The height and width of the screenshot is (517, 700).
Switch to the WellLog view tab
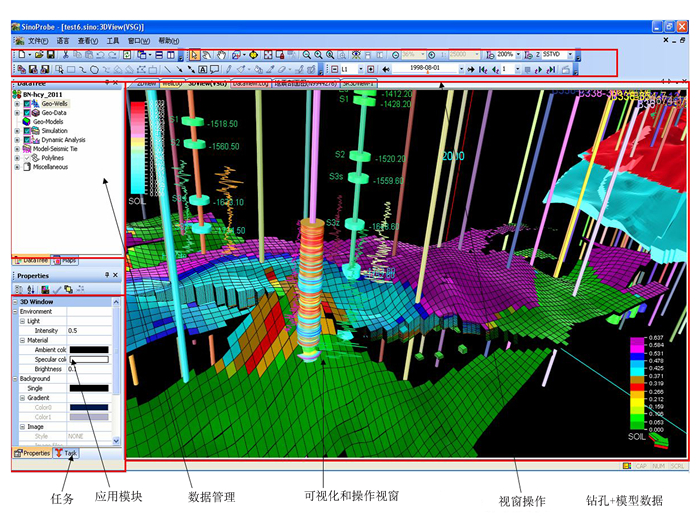pos(172,84)
